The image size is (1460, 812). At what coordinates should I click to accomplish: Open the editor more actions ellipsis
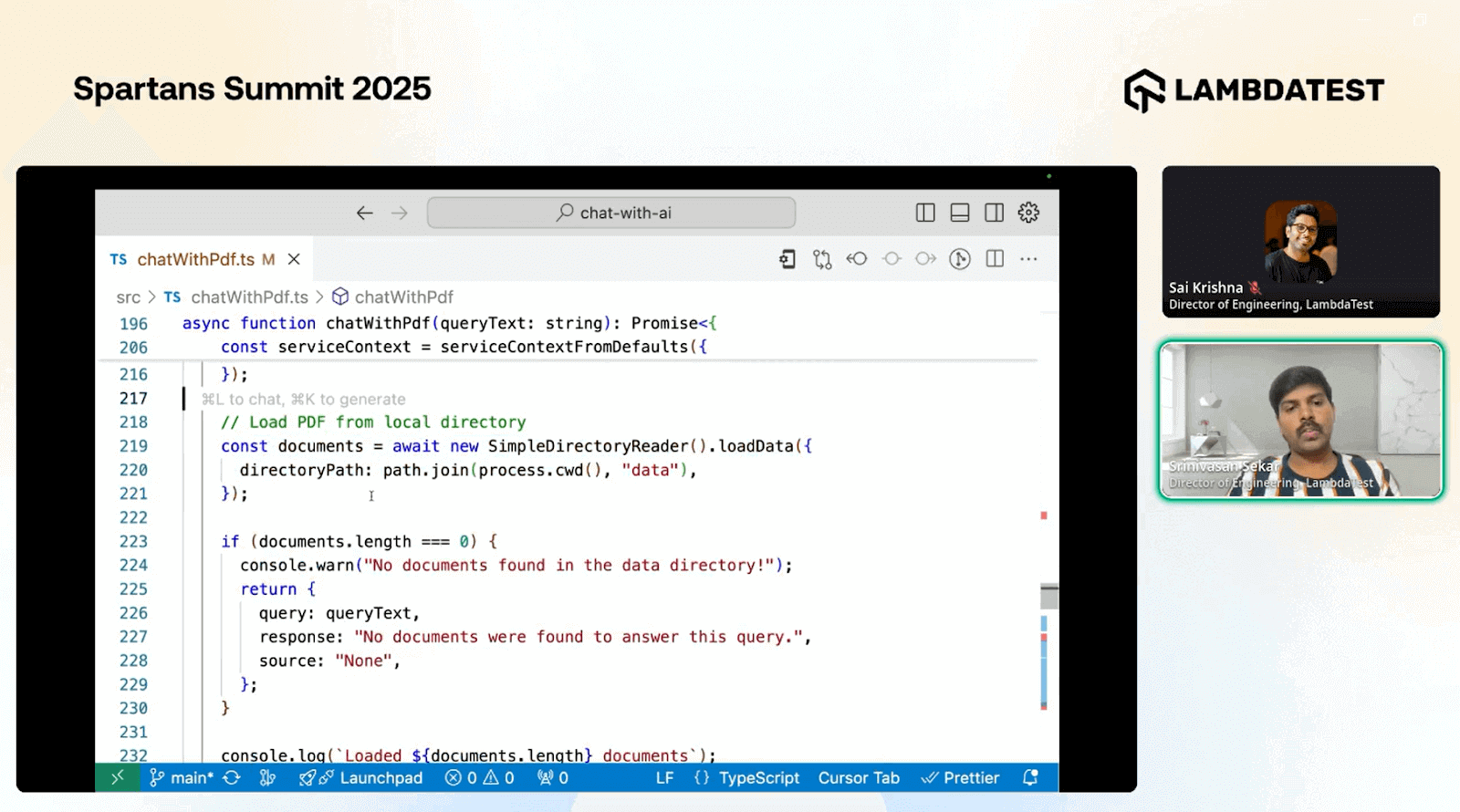point(1029,259)
